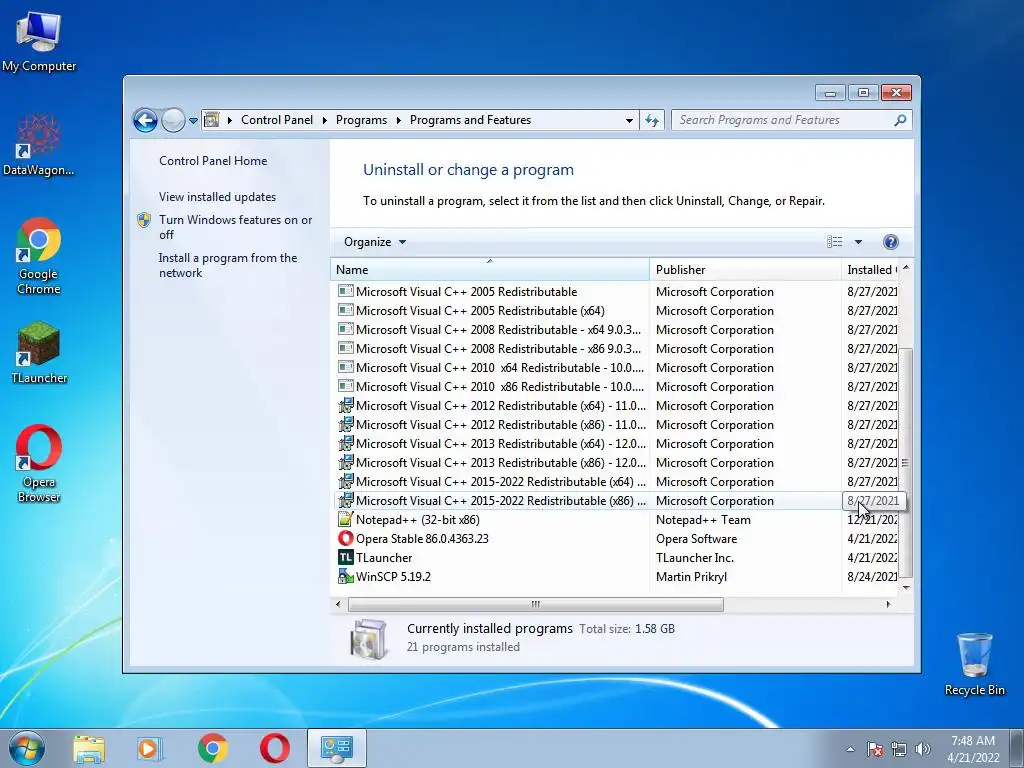Open the DataWagon desktop shortcut
1024x768 pixels.
[x=39, y=145]
